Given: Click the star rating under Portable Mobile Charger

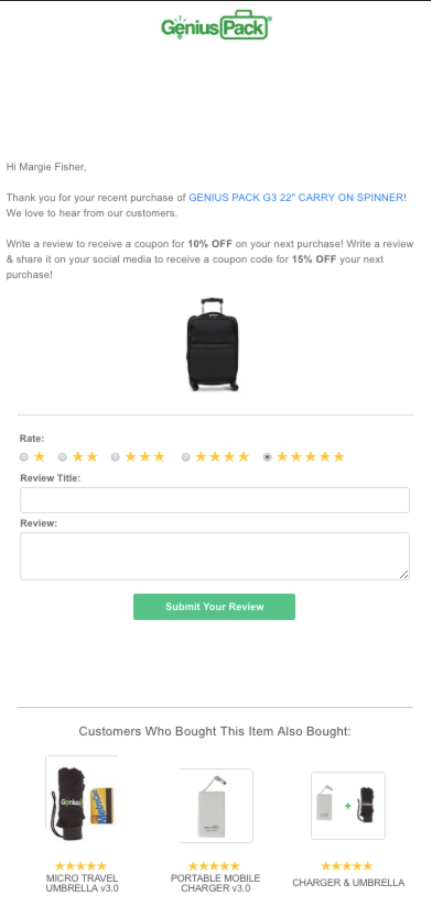Looking at the screenshot, I should click(214, 865).
